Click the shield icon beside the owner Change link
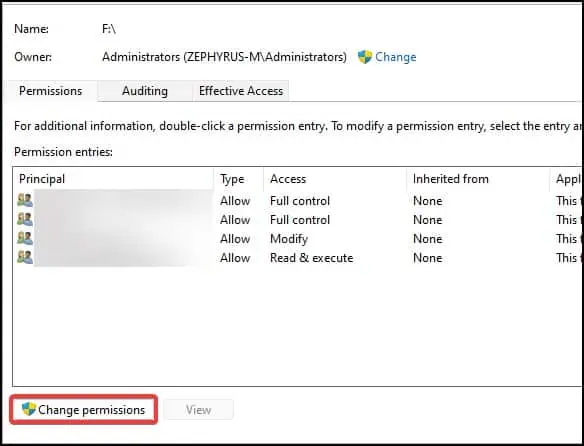Image resolution: width=584 pixels, height=446 pixels. (x=365, y=57)
